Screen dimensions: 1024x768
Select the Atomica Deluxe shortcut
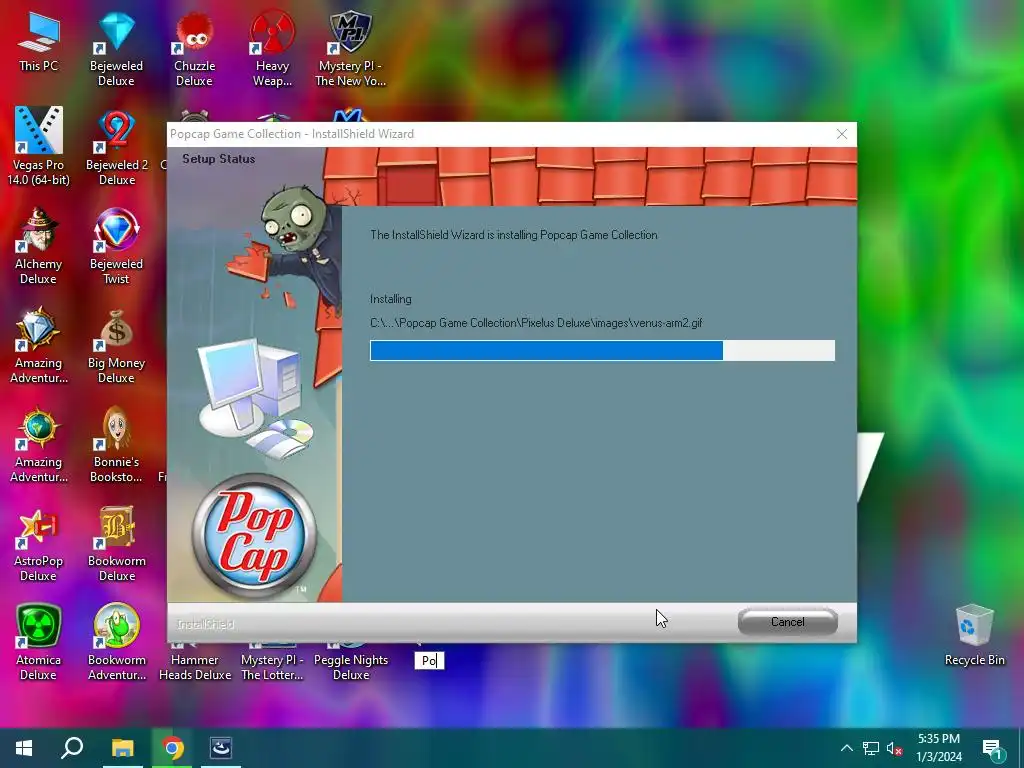pos(39,643)
